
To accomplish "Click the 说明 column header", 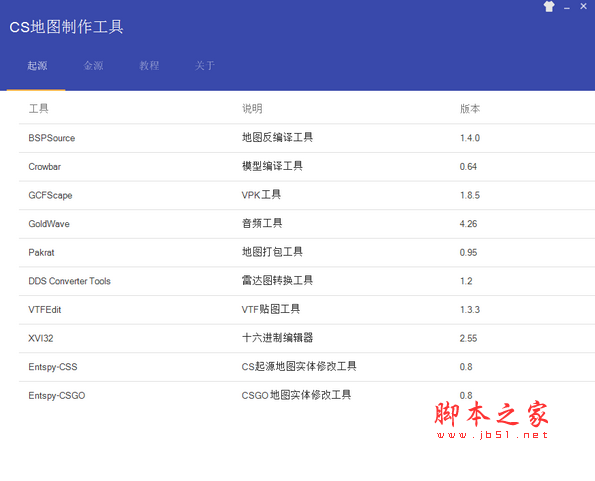I will pos(252,109).
